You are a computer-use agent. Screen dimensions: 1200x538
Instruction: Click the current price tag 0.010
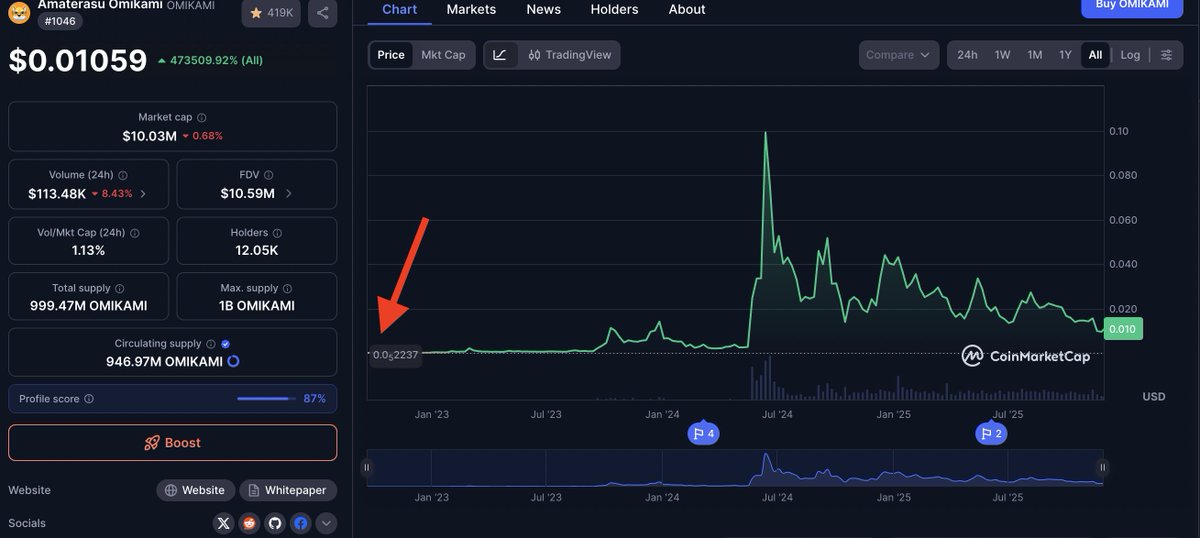tap(1123, 329)
